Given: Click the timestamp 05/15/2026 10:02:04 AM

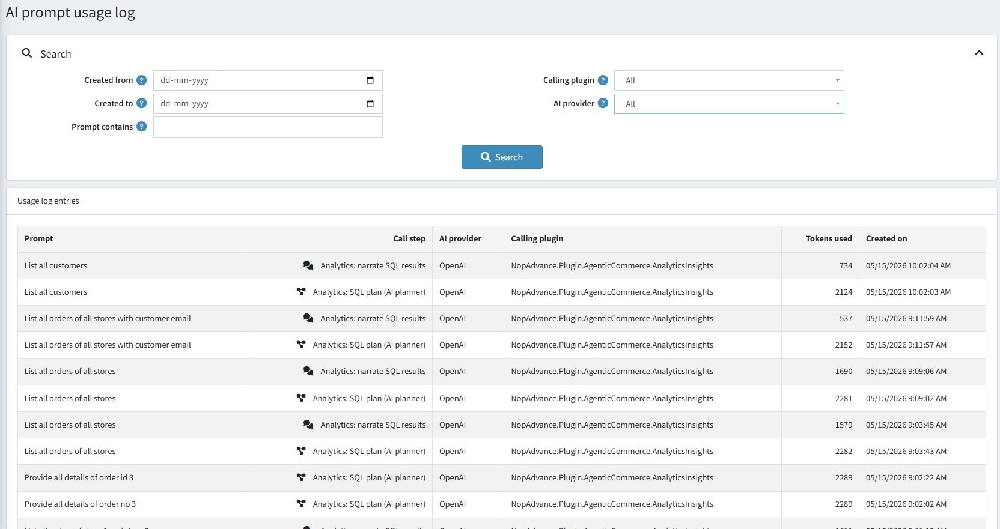Looking at the screenshot, I should point(908,265).
